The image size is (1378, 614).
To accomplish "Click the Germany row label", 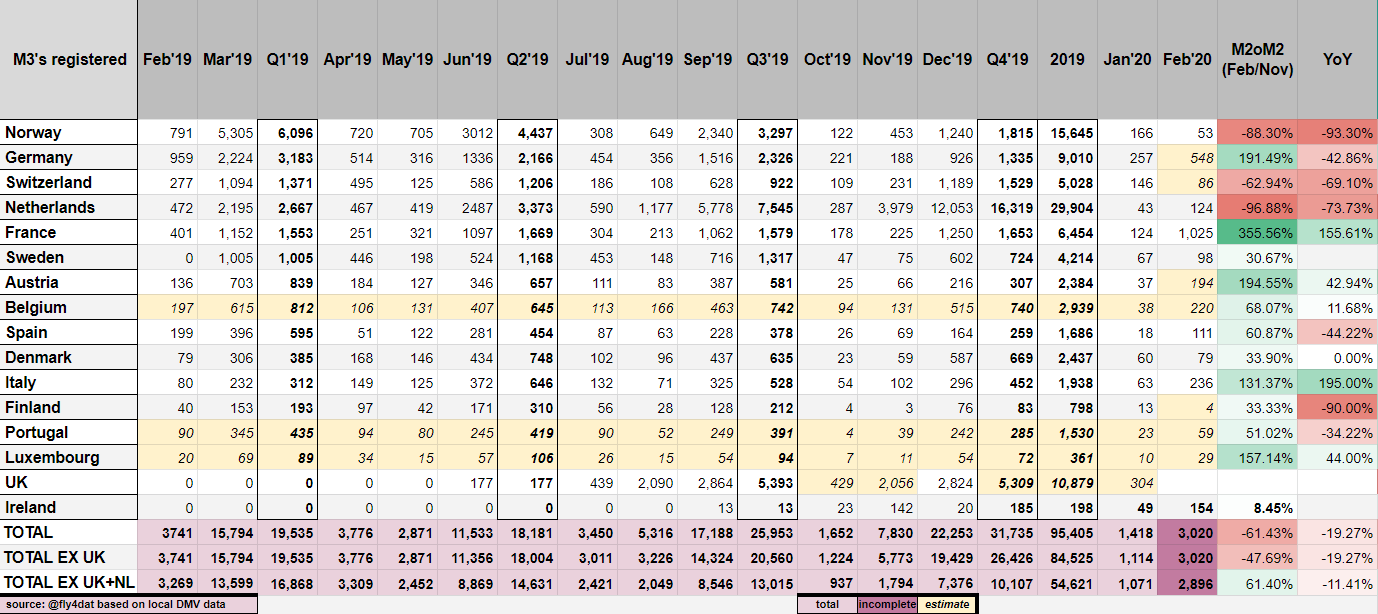I will click(x=69, y=157).
